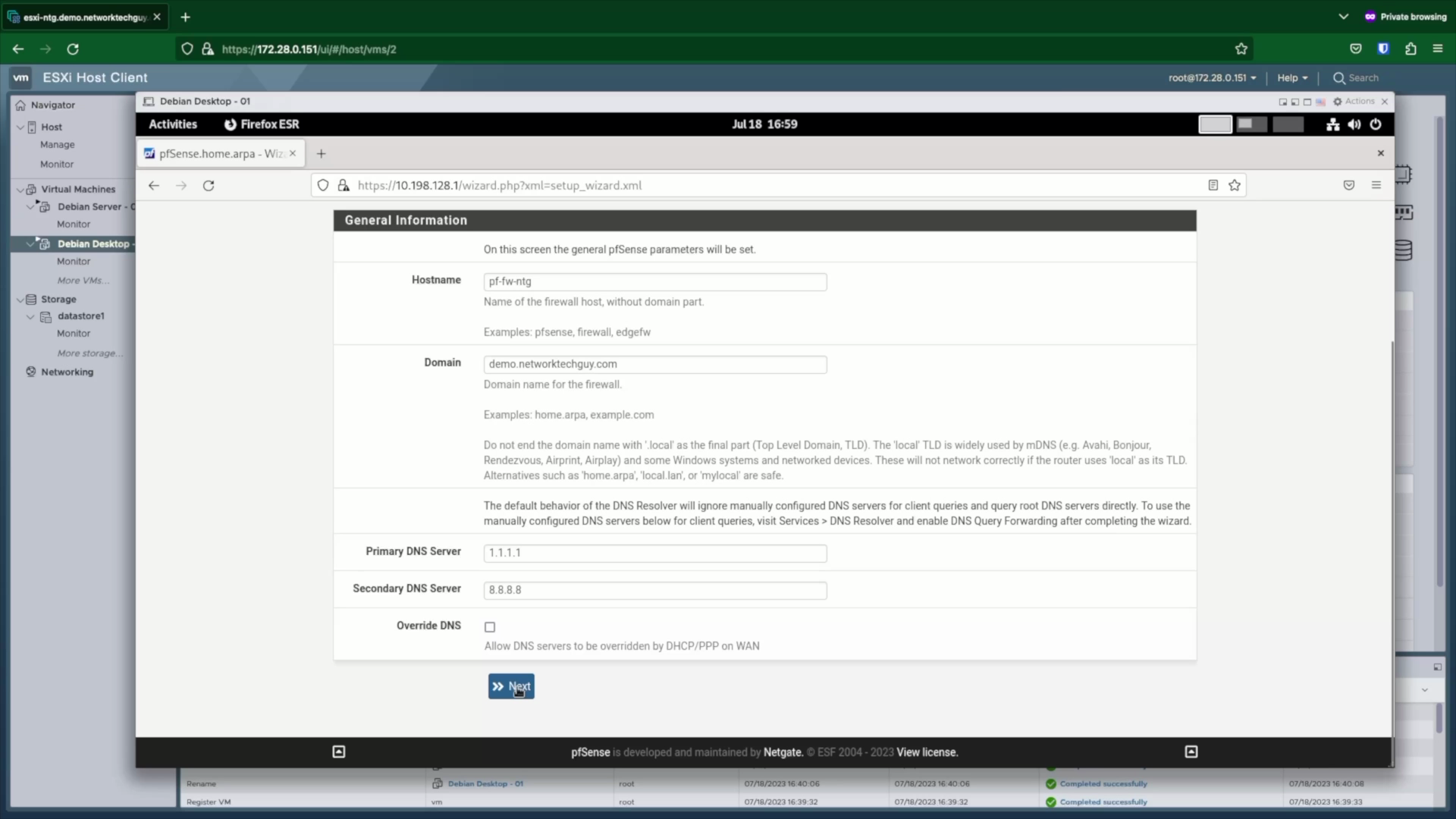This screenshot has width=1456, height=819.
Task: Click the GNOME network status icon
Action: 1332,124
